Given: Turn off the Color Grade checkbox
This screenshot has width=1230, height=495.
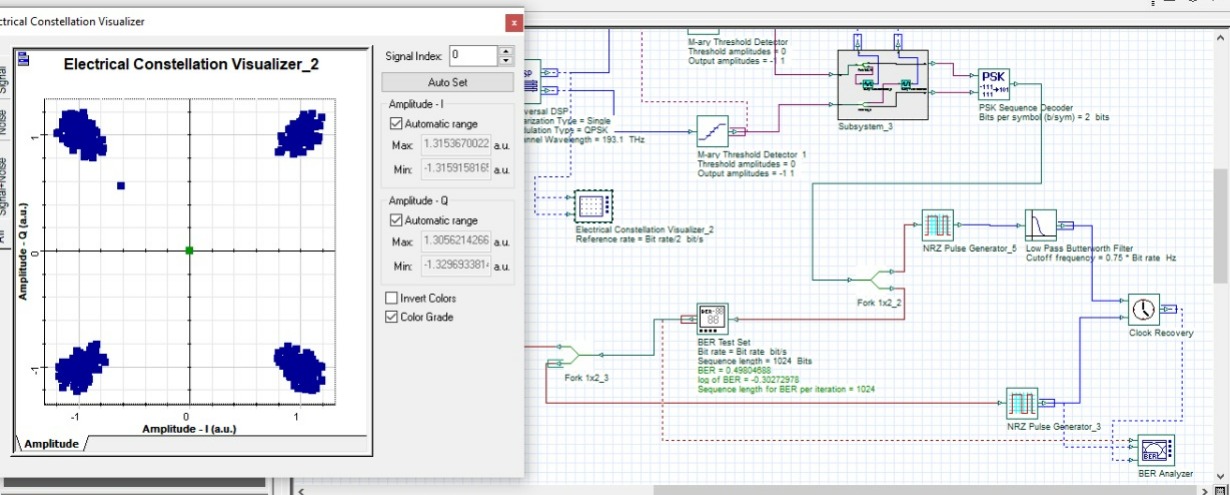Looking at the screenshot, I should click(392, 317).
